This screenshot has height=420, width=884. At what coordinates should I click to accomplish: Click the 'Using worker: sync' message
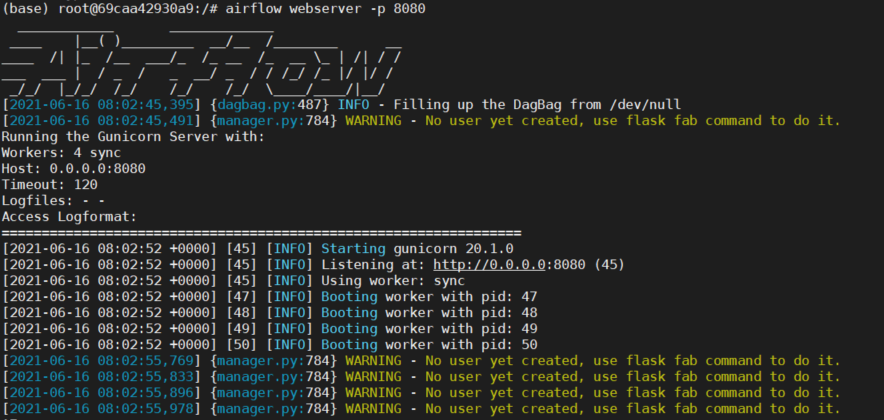[393, 281]
